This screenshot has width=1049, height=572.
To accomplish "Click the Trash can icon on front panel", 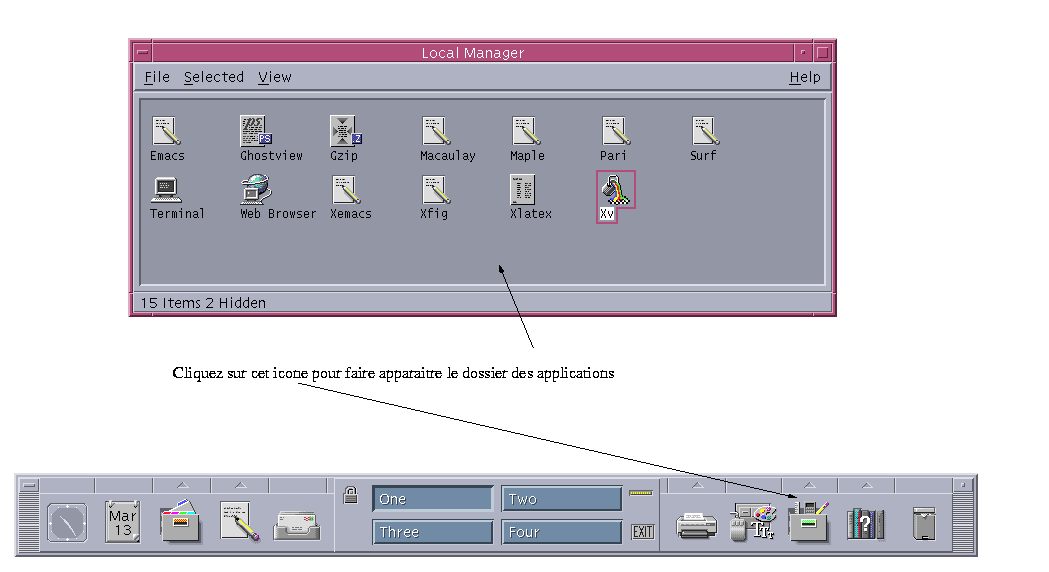I will click(924, 523).
